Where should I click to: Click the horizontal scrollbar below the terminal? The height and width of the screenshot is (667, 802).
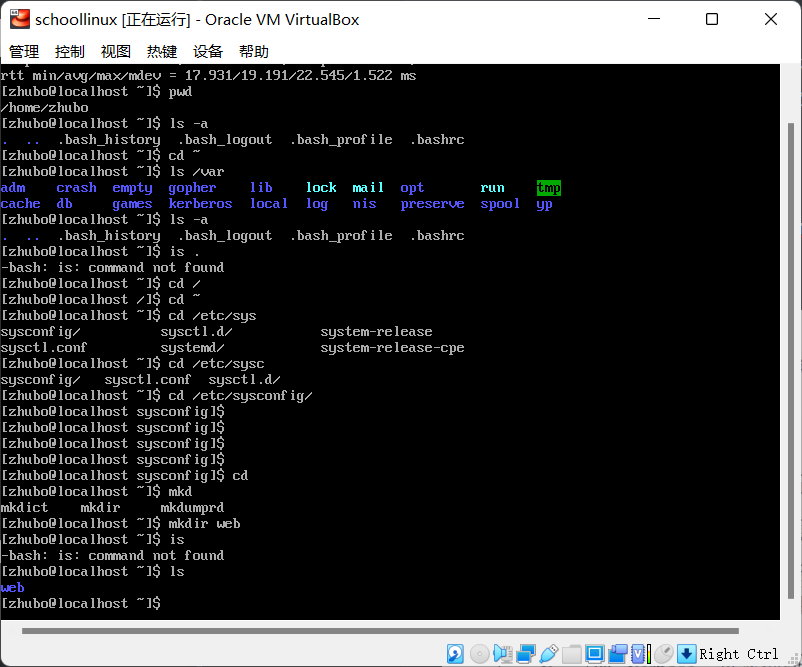(x=381, y=631)
